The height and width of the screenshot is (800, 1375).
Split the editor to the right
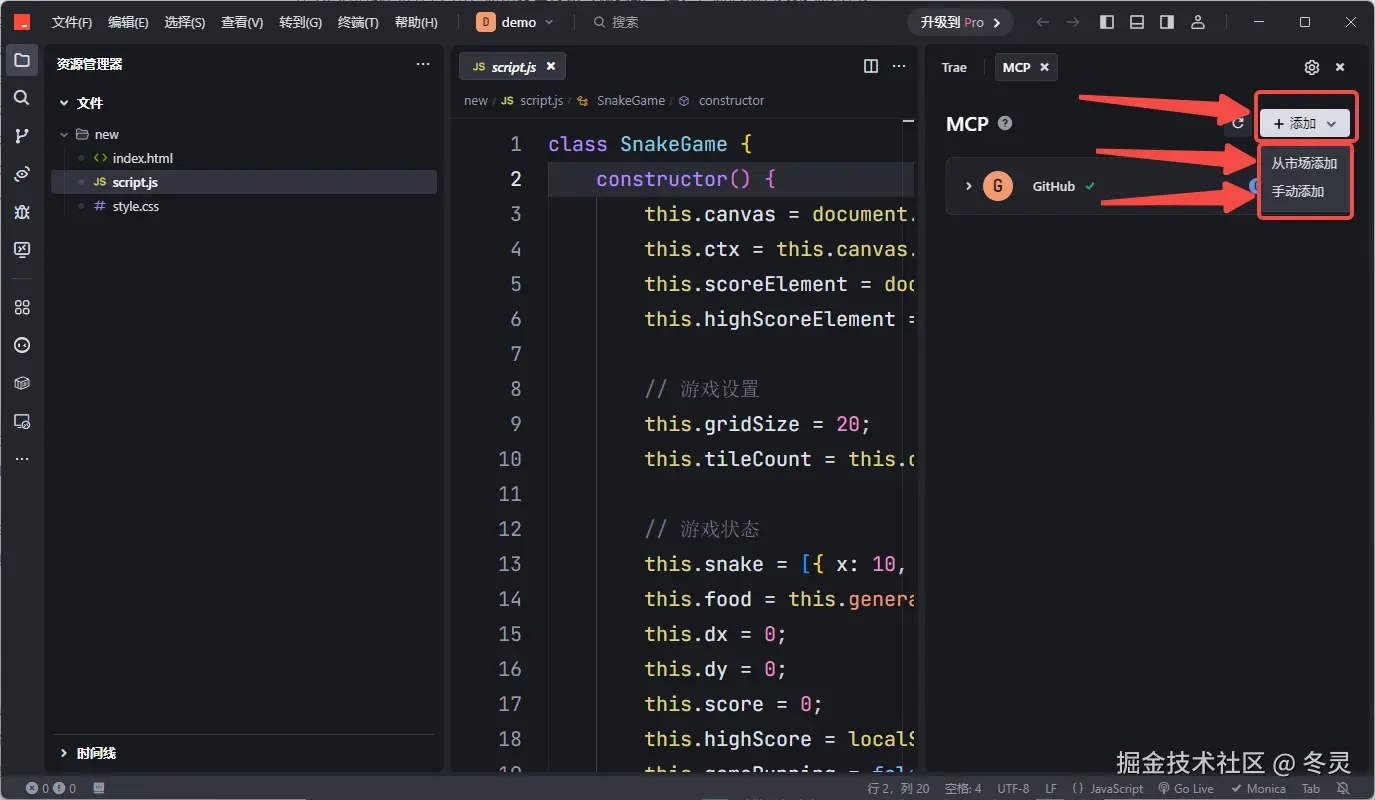tap(871, 66)
